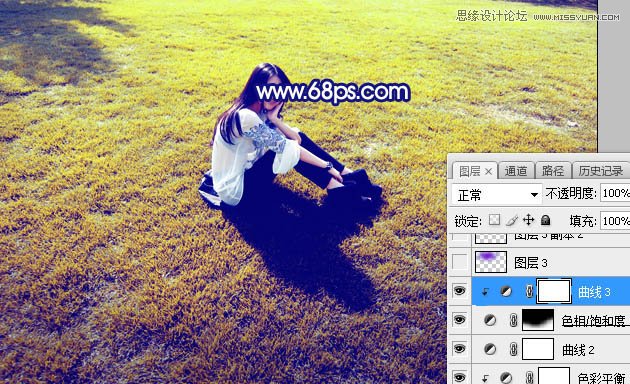Click the adjustment icon of 色彩平衡 layer
This screenshot has height=384, width=630.
(506, 378)
